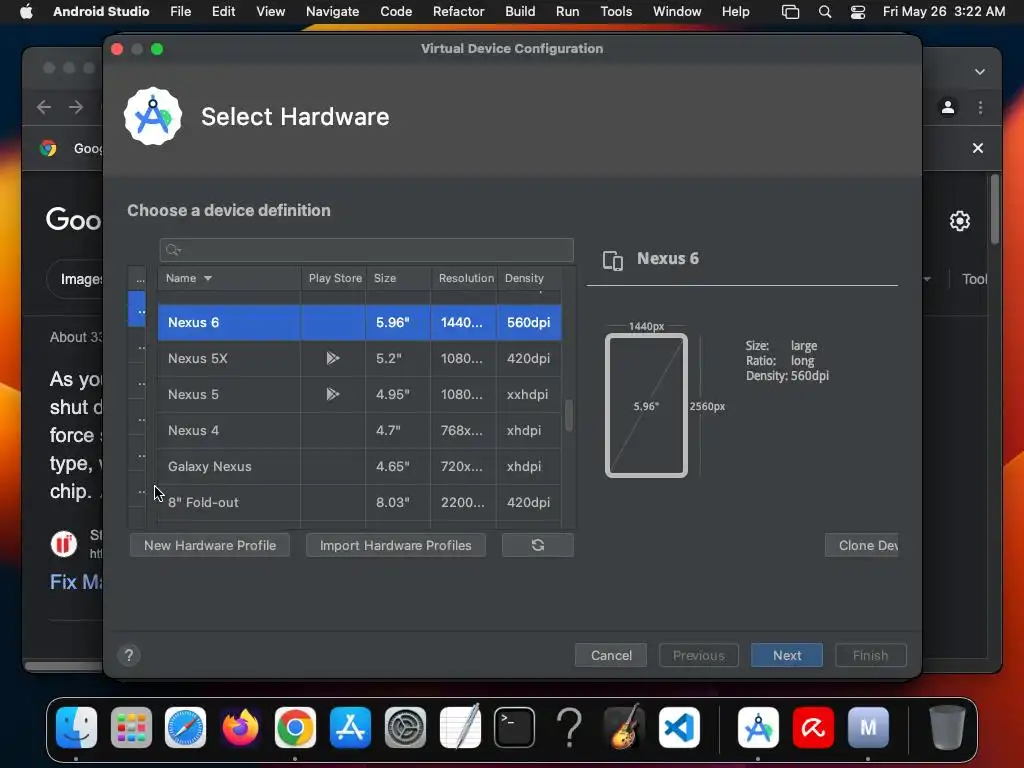The height and width of the screenshot is (768, 1024).
Task: Click the menu bar date and time
Action: click(944, 12)
